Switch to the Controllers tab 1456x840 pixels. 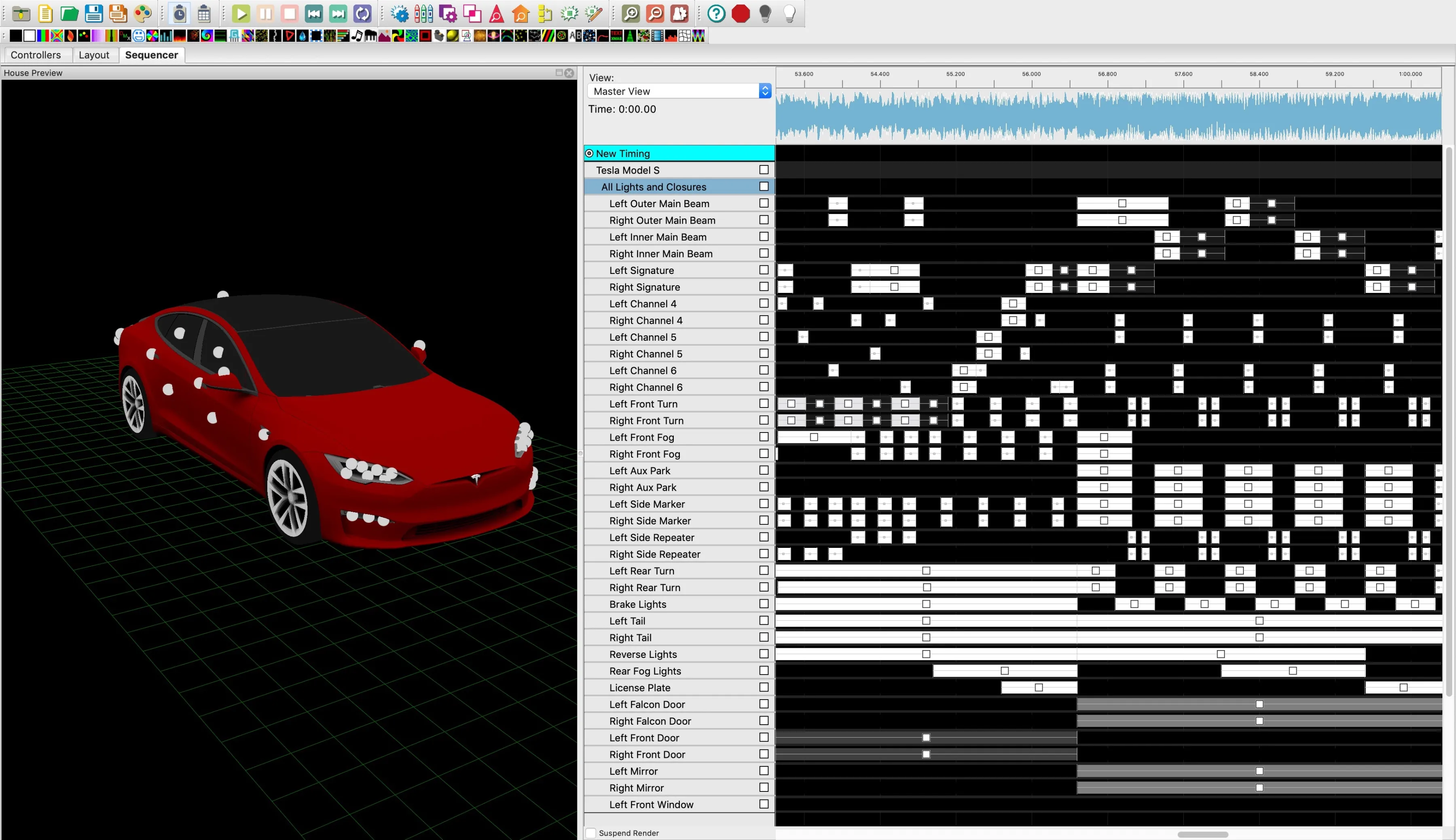(x=36, y=55)
